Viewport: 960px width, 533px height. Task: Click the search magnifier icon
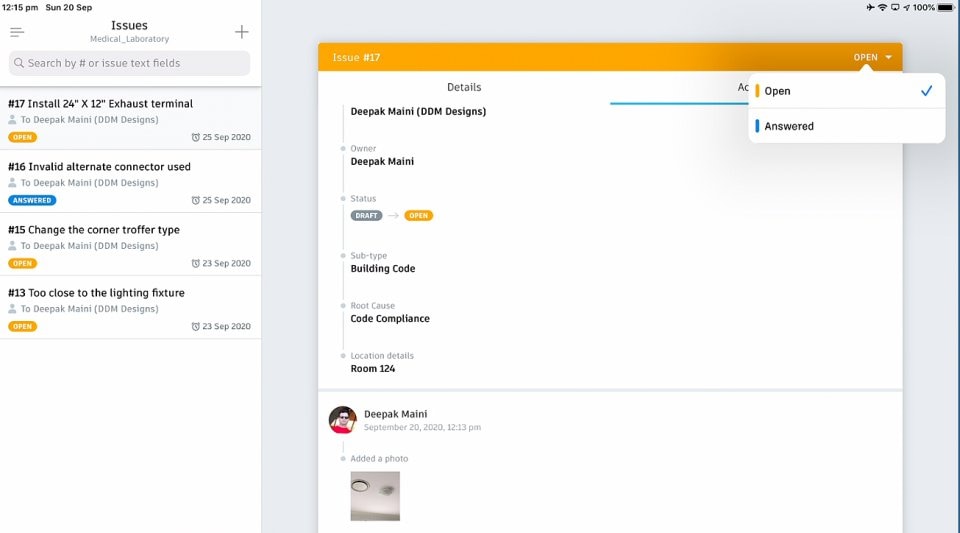(x=19, y=63)
